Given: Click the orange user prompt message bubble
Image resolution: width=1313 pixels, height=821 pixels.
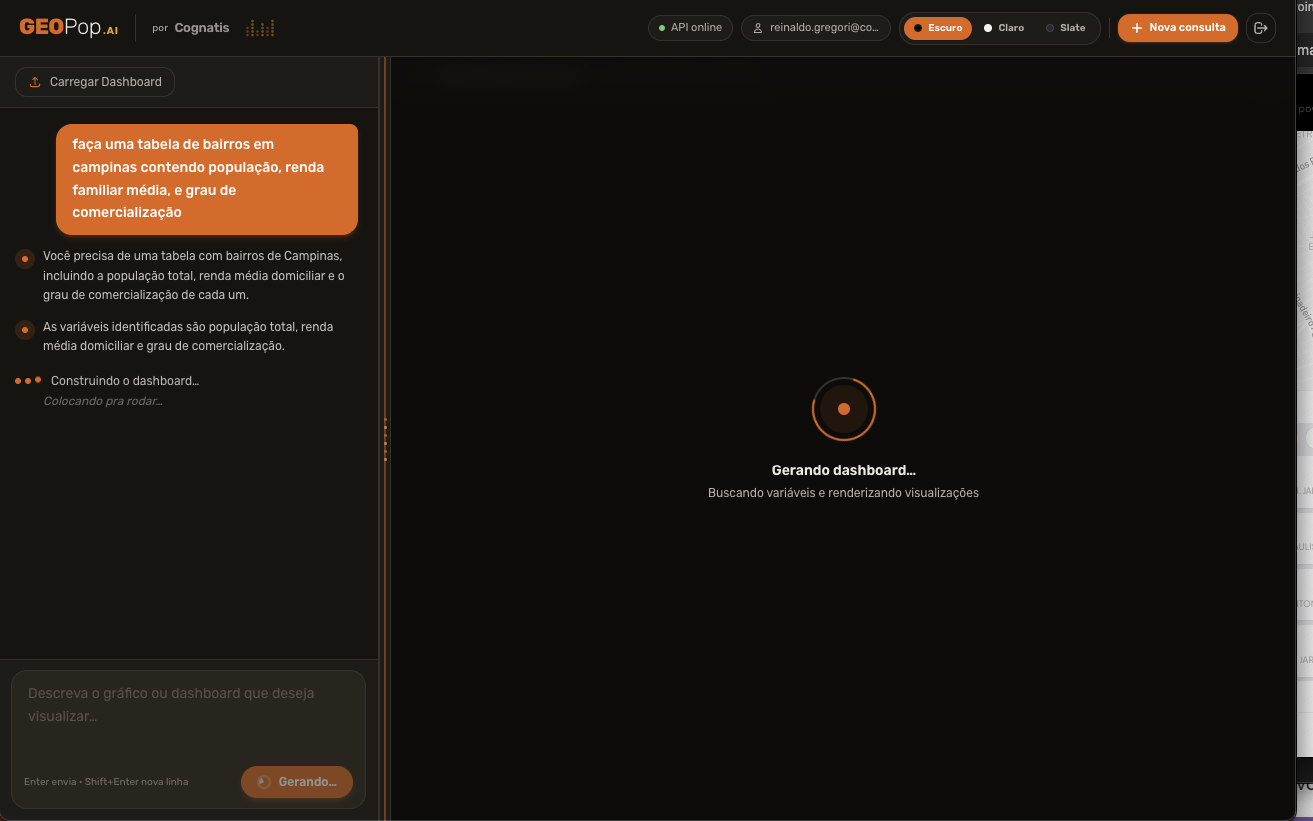Looking at the screenshot, I should (207, 179).
